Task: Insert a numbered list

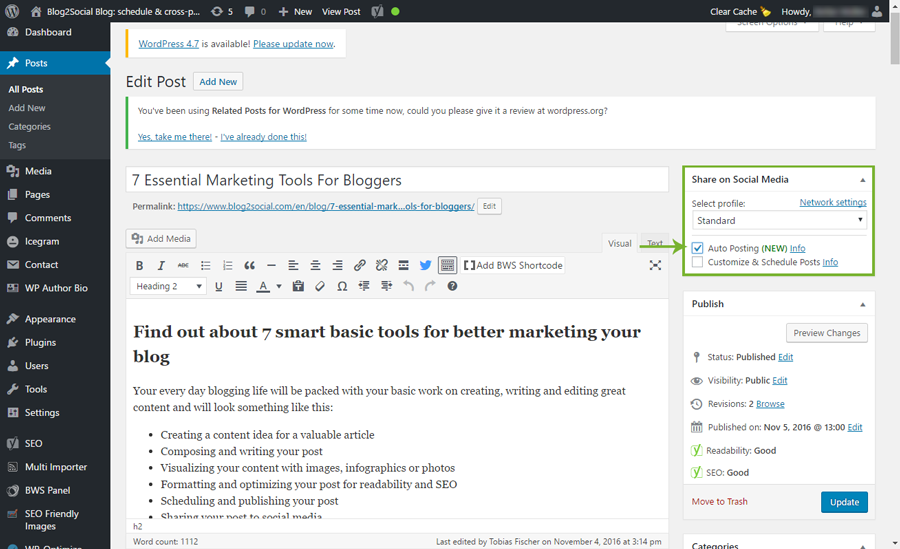Action: coord(227,265)
